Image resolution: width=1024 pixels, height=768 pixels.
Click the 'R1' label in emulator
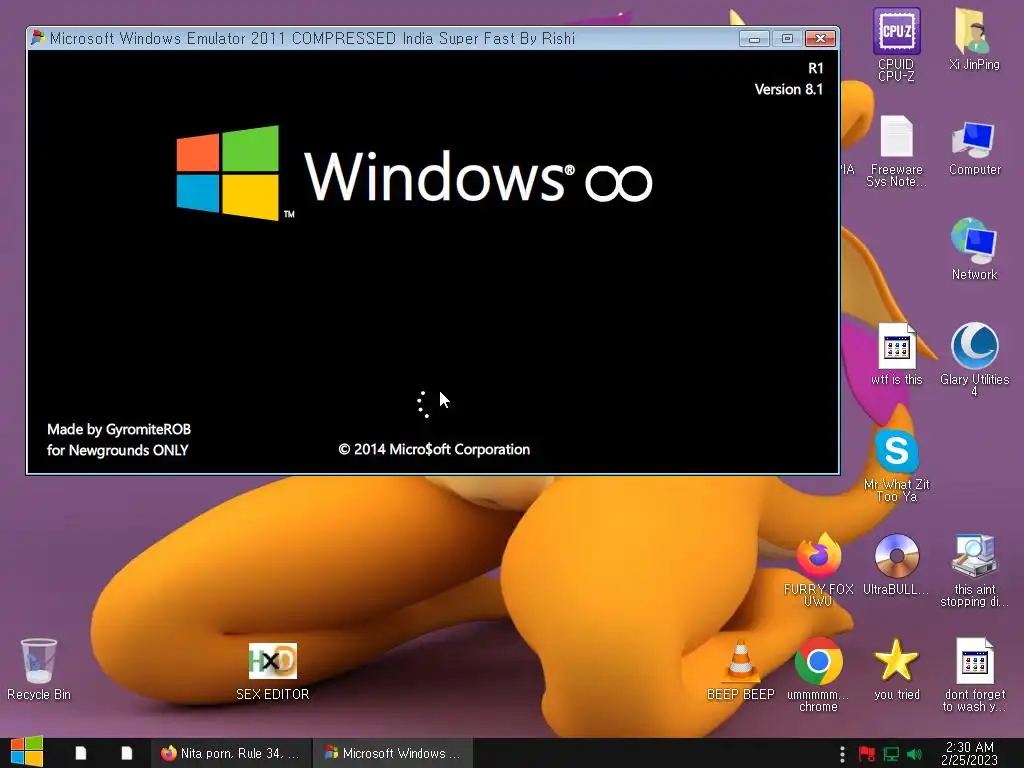(816, 69)
